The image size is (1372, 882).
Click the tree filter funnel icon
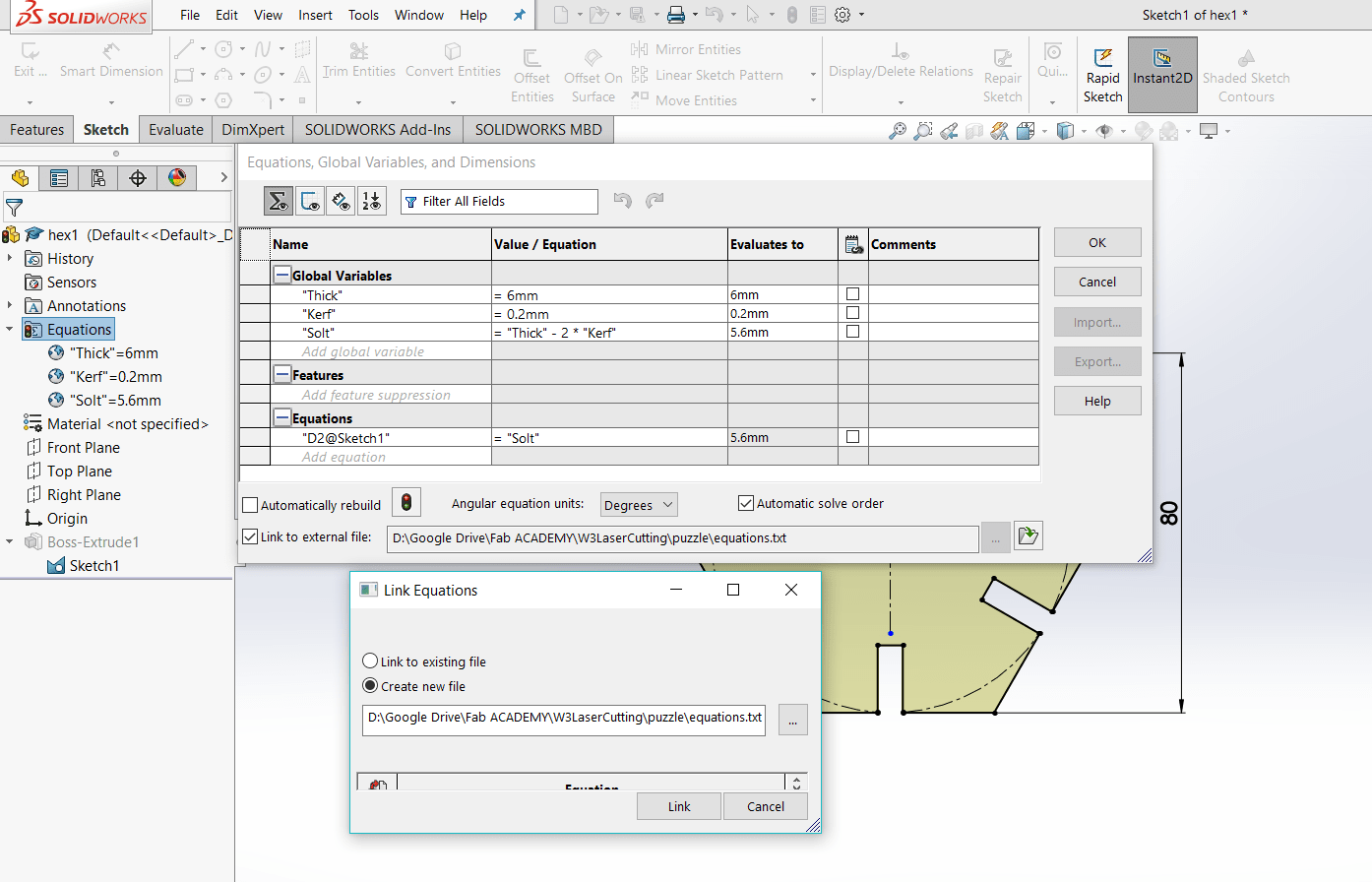click(14, 208)
